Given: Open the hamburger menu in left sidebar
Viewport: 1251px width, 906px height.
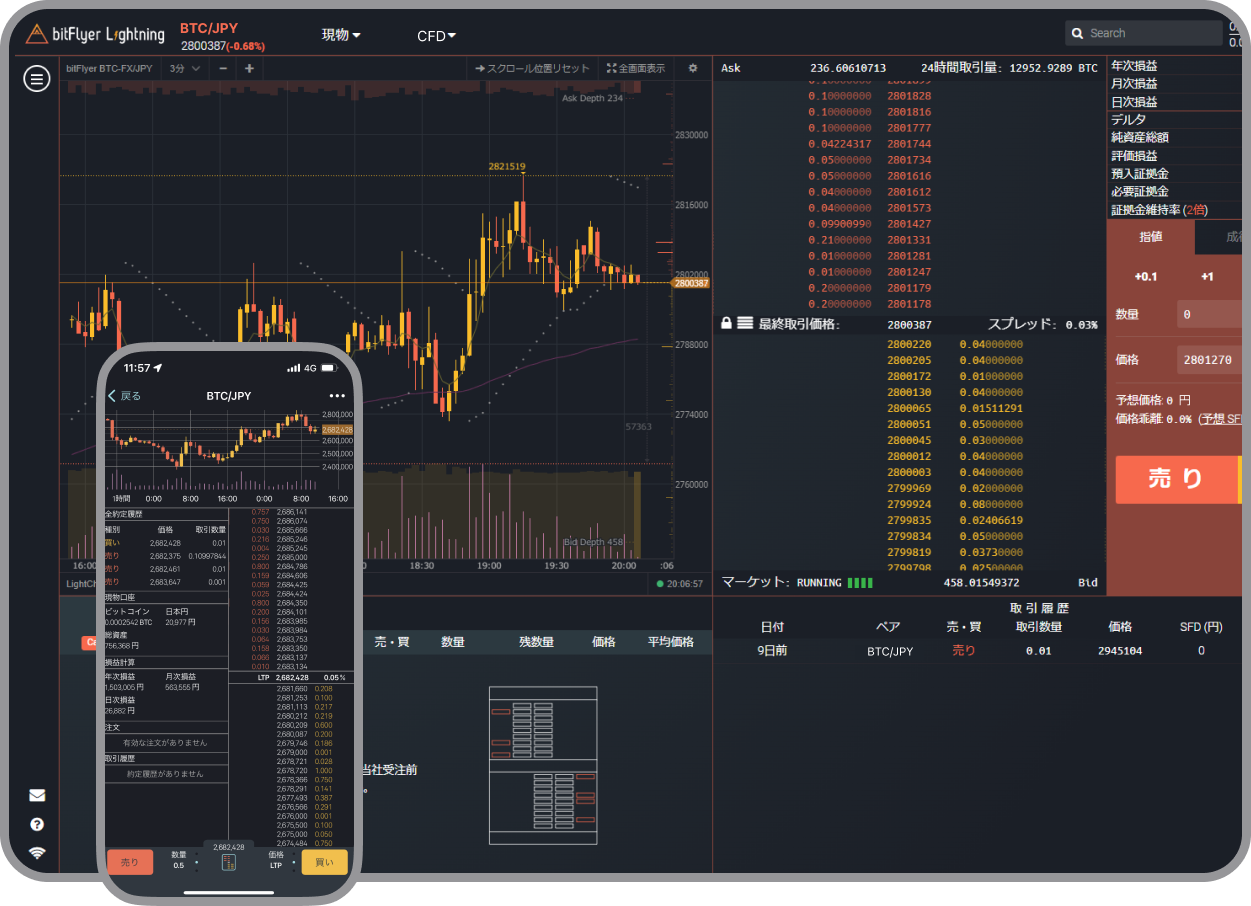Looking at the screenshot, I should point(37,79).
